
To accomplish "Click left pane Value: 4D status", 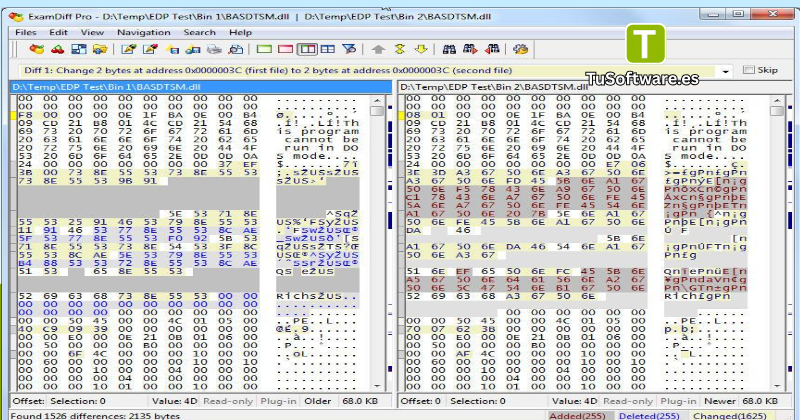I will tap(174, 401).
